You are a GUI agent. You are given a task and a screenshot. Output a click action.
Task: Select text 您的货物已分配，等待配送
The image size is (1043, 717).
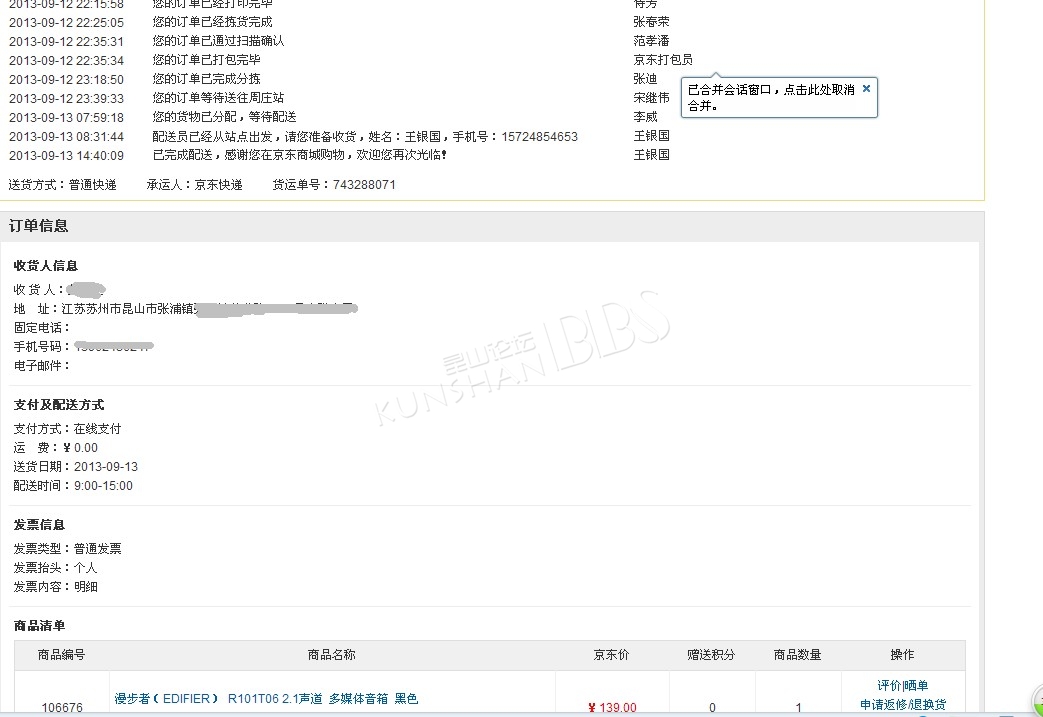224,116
